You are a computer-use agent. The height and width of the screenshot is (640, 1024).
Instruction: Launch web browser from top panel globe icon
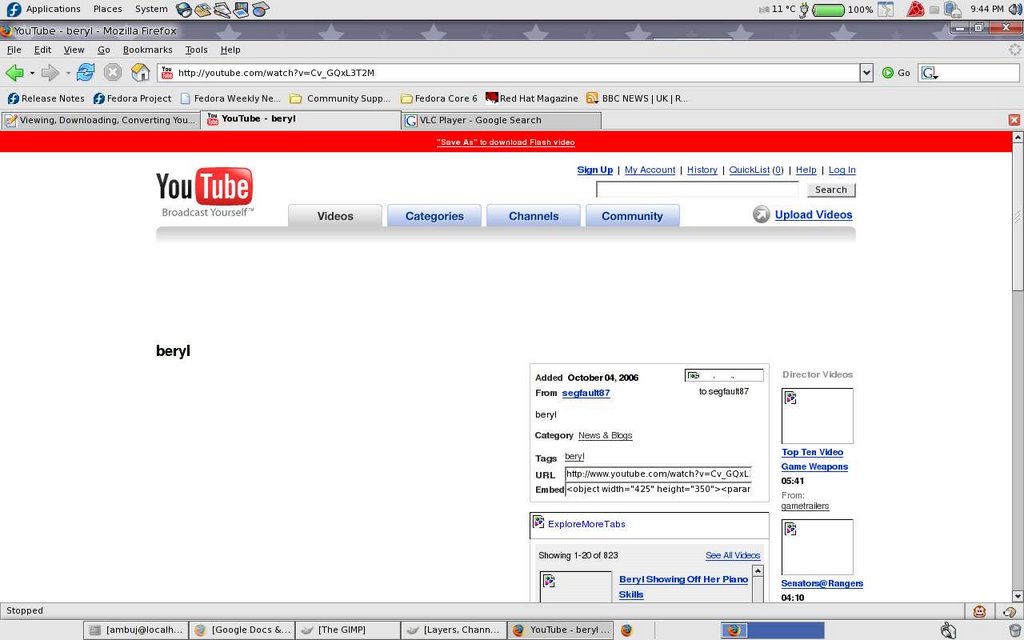(x=184, y=9)
